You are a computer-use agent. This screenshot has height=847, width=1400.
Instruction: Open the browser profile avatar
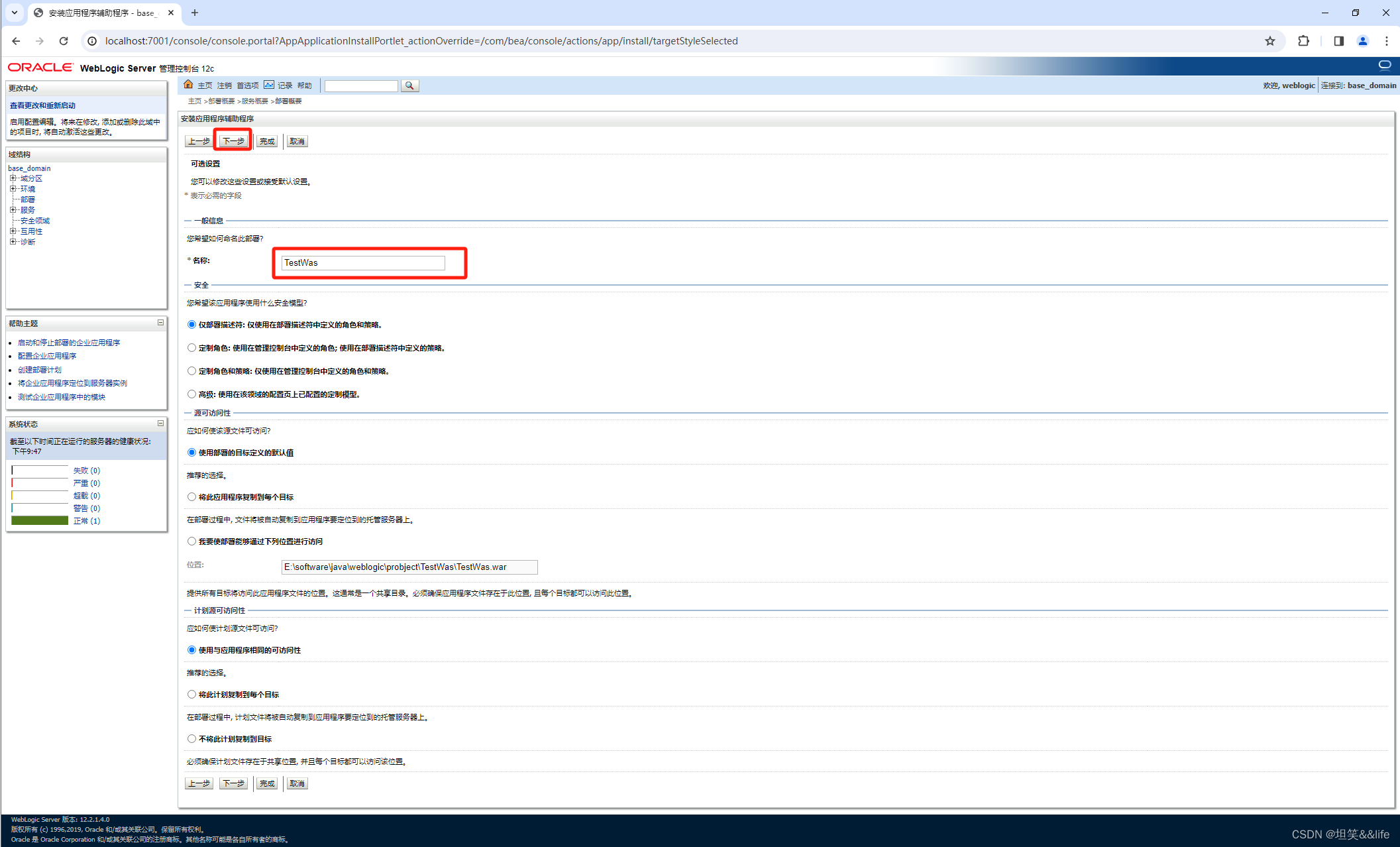pos(1362,41)
